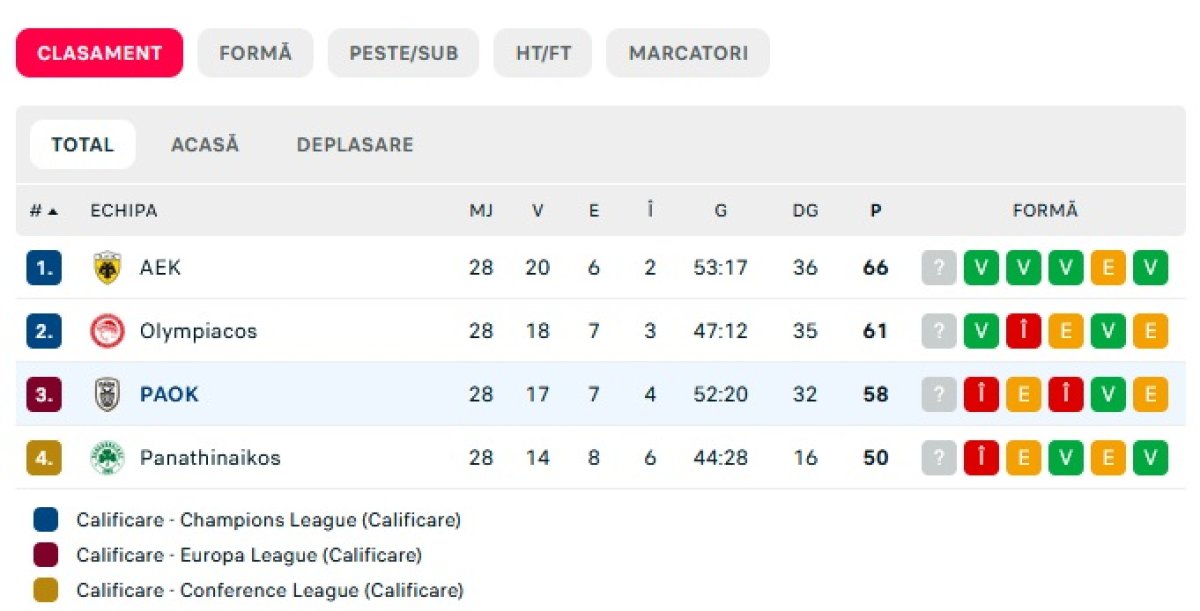The width and height of the screenshot is (1200, 611).
Task: Click the AEK team crest icon
Action: click(107, 268)
